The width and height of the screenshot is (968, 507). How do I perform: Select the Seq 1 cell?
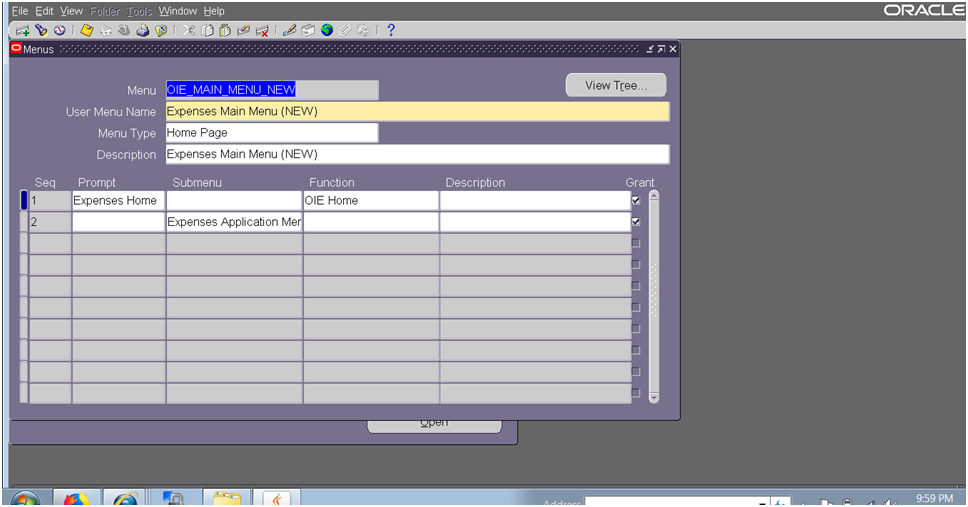coord(51,201)
